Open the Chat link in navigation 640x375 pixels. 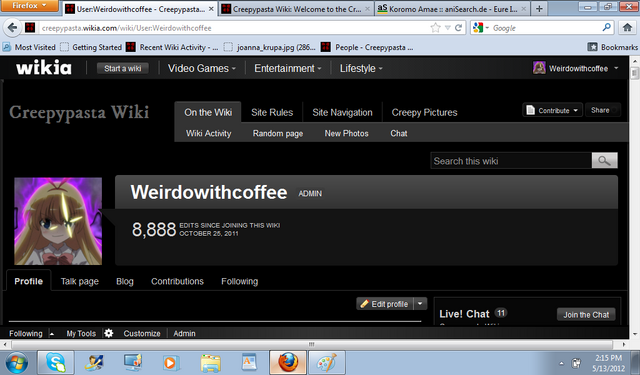[x=399, y=133]
